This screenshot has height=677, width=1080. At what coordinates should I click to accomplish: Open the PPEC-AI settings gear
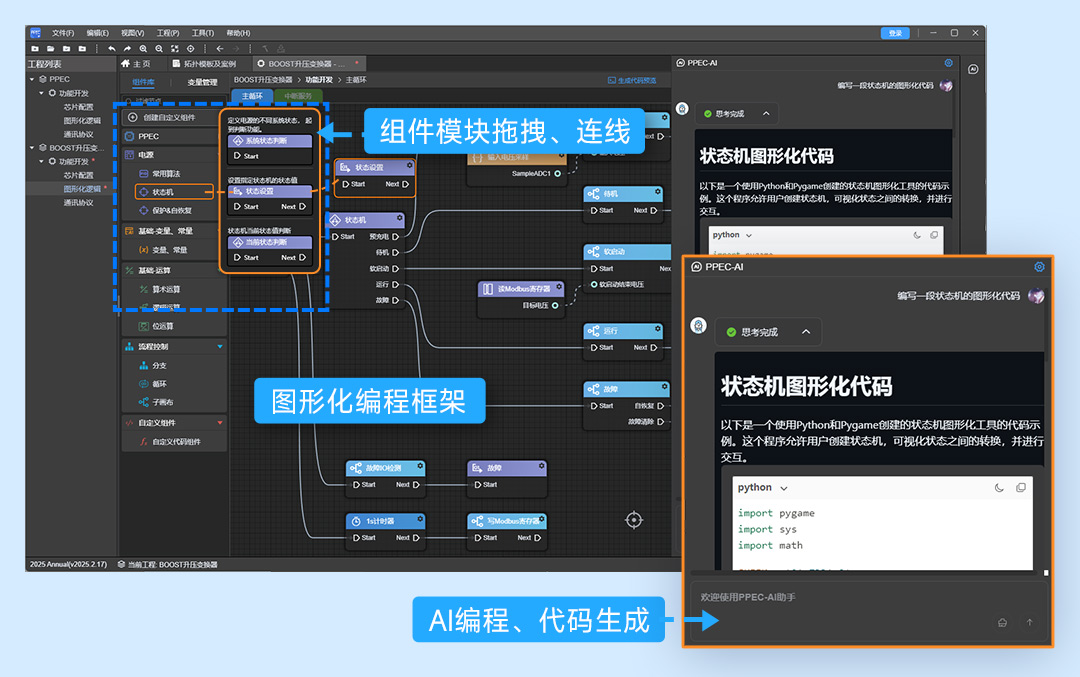[x=1039, y=267]
